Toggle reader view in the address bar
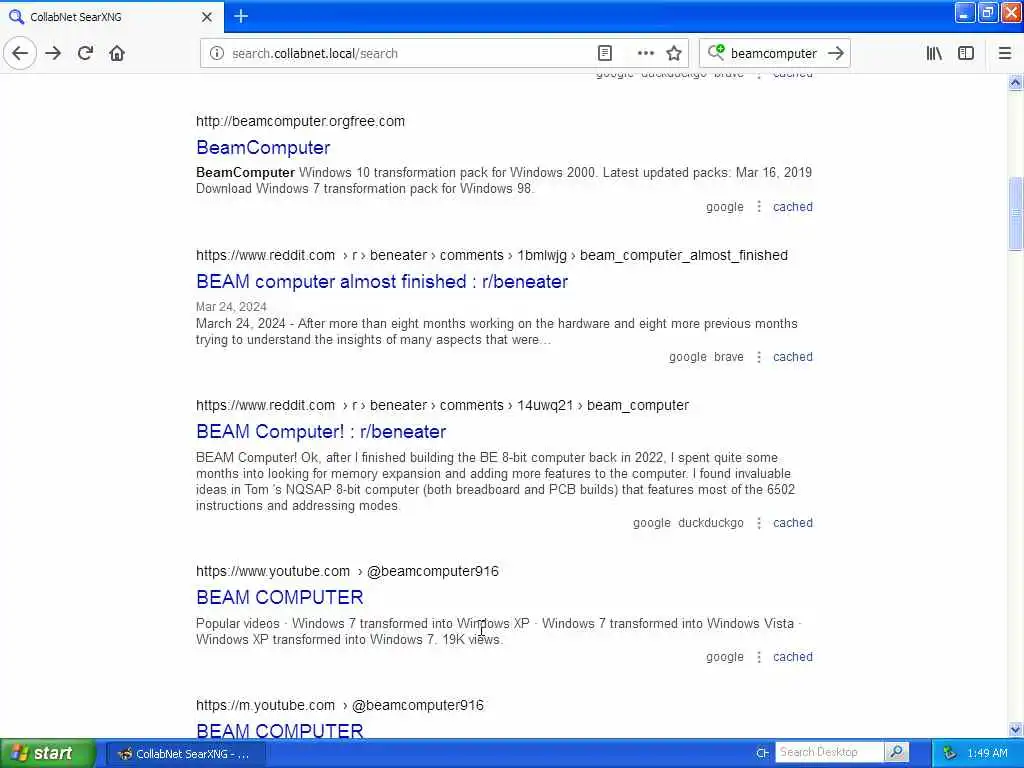This screenshot has width=1024, height=768. [605, 53]
